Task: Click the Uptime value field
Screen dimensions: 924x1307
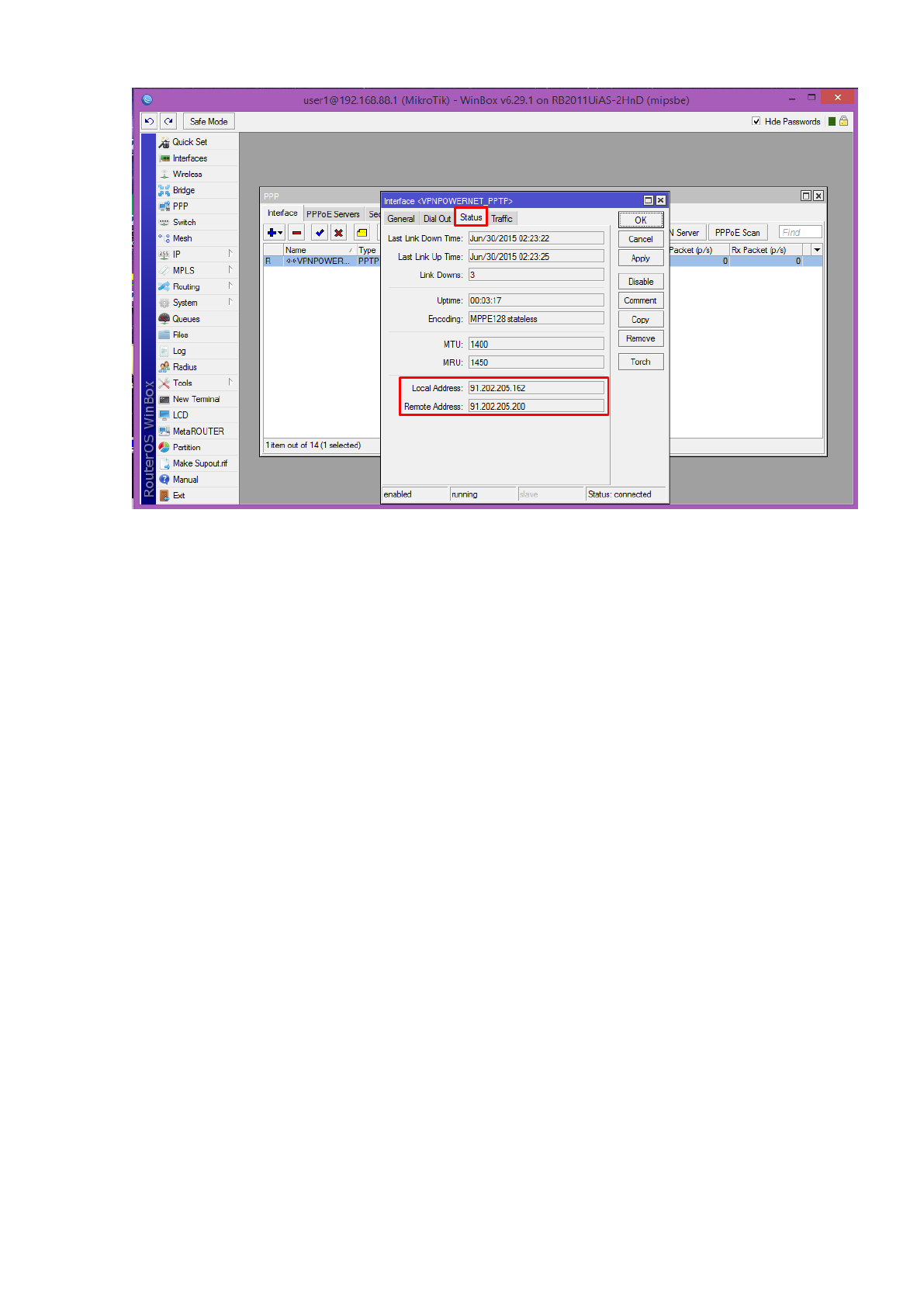Action: [x=536, y=300]
